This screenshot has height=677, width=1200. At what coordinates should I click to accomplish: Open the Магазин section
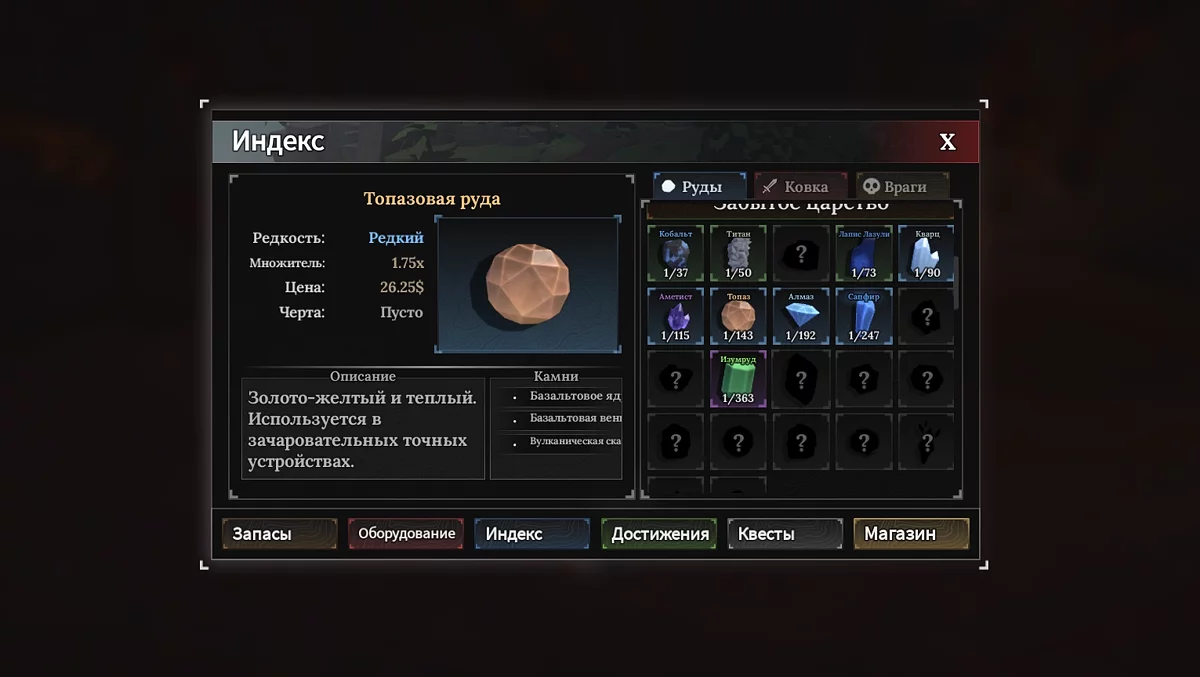(x=911, y=533)
